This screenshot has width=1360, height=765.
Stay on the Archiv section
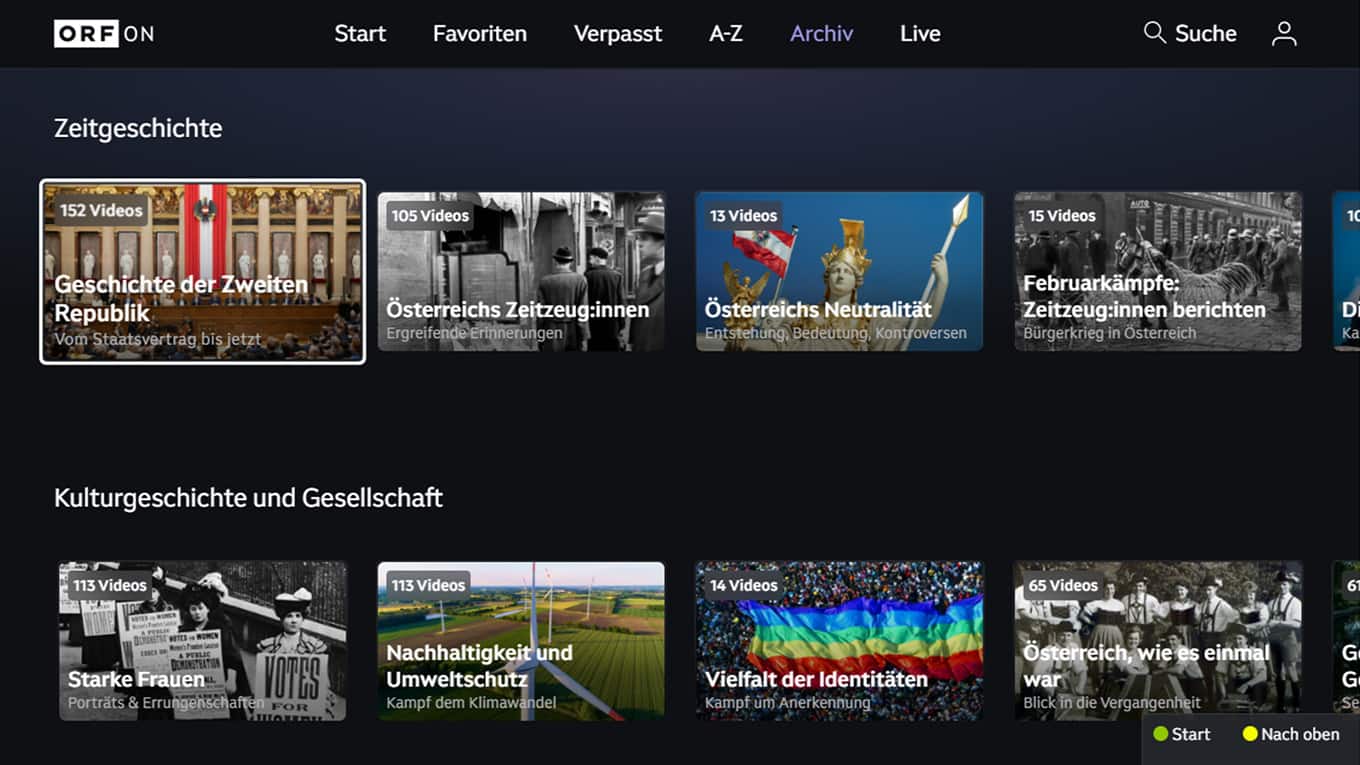pos(821,33)
